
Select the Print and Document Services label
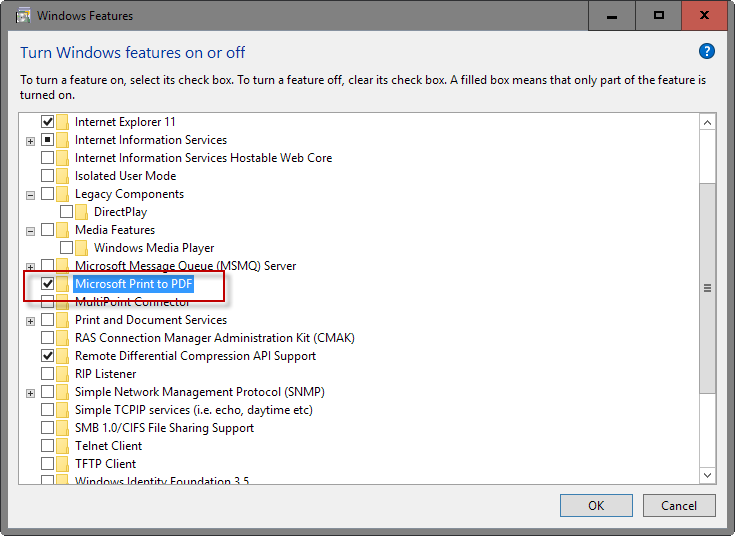point(151,320)
